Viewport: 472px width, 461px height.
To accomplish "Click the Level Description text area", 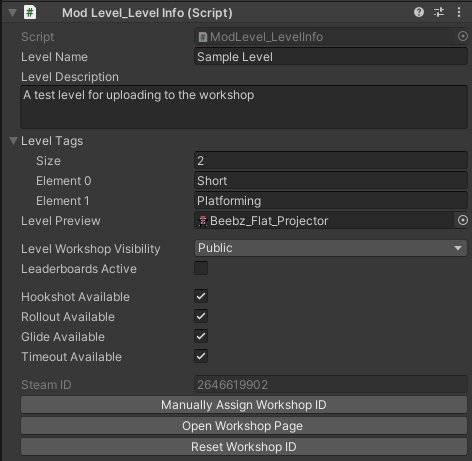I will 244,107.
